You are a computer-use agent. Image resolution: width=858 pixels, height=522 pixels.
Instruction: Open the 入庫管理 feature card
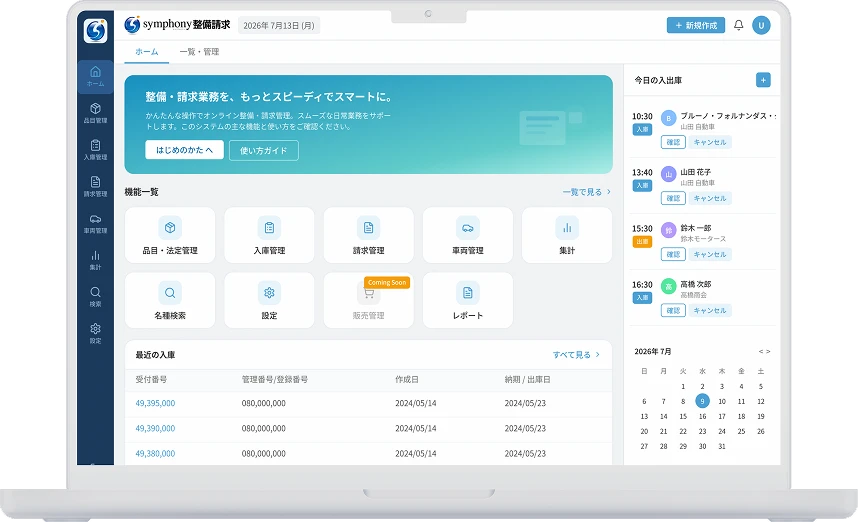point(269,235)
